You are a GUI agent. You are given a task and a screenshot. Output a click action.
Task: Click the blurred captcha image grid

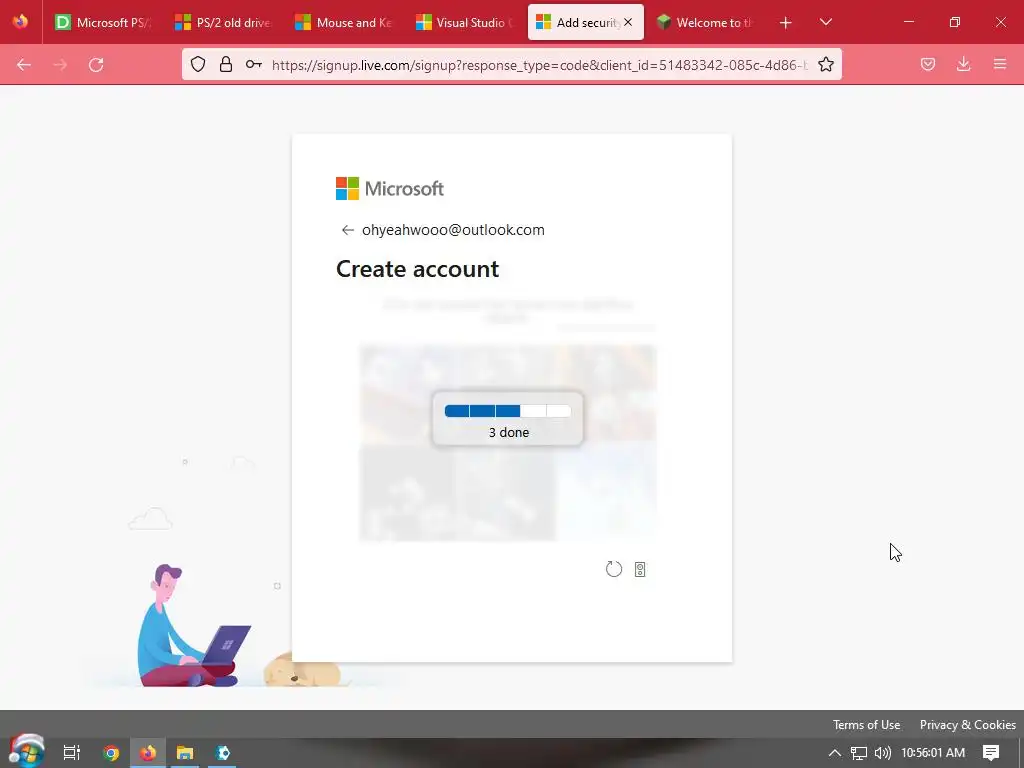(507, 443)
